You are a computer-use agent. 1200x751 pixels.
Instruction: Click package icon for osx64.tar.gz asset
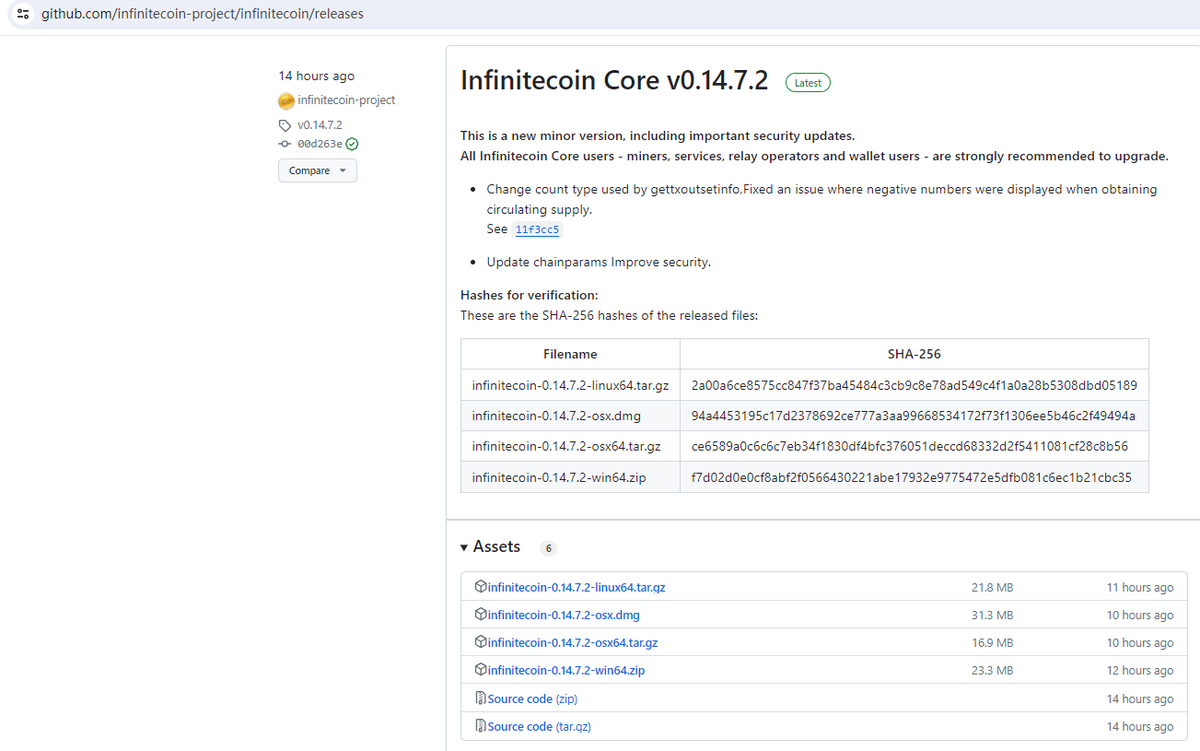[480, 642]
